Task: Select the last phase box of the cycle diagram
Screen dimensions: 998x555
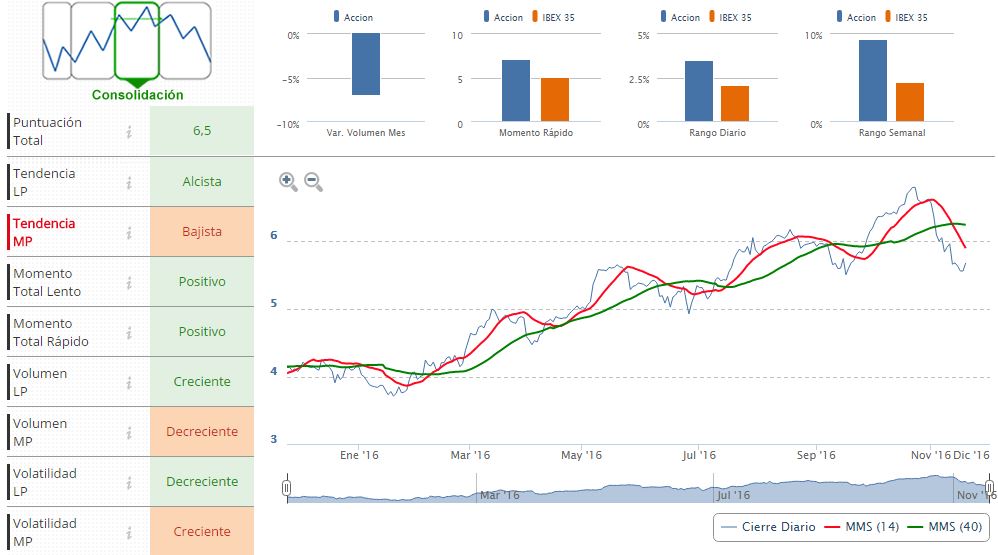Action: click(x=185, y=41)
